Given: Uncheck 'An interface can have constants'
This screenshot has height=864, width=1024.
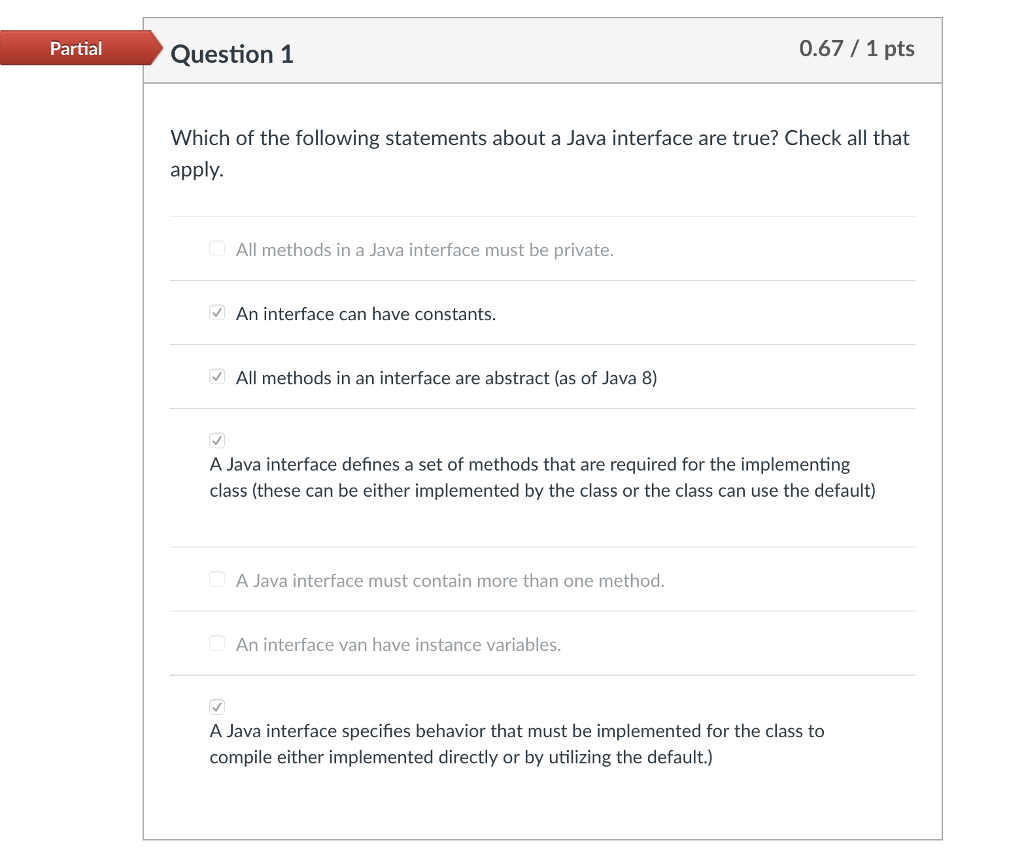Looking at the screenshot, I should click(x=217, y=312).
